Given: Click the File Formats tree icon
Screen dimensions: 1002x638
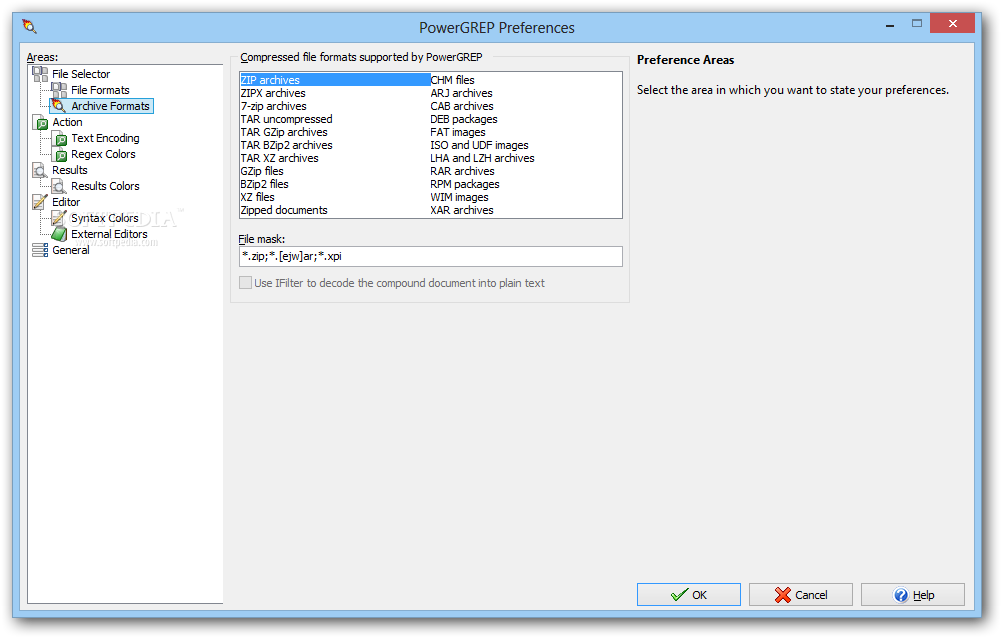Looking at the screenshot, I should pyautogui.click(x=59, y=90).
